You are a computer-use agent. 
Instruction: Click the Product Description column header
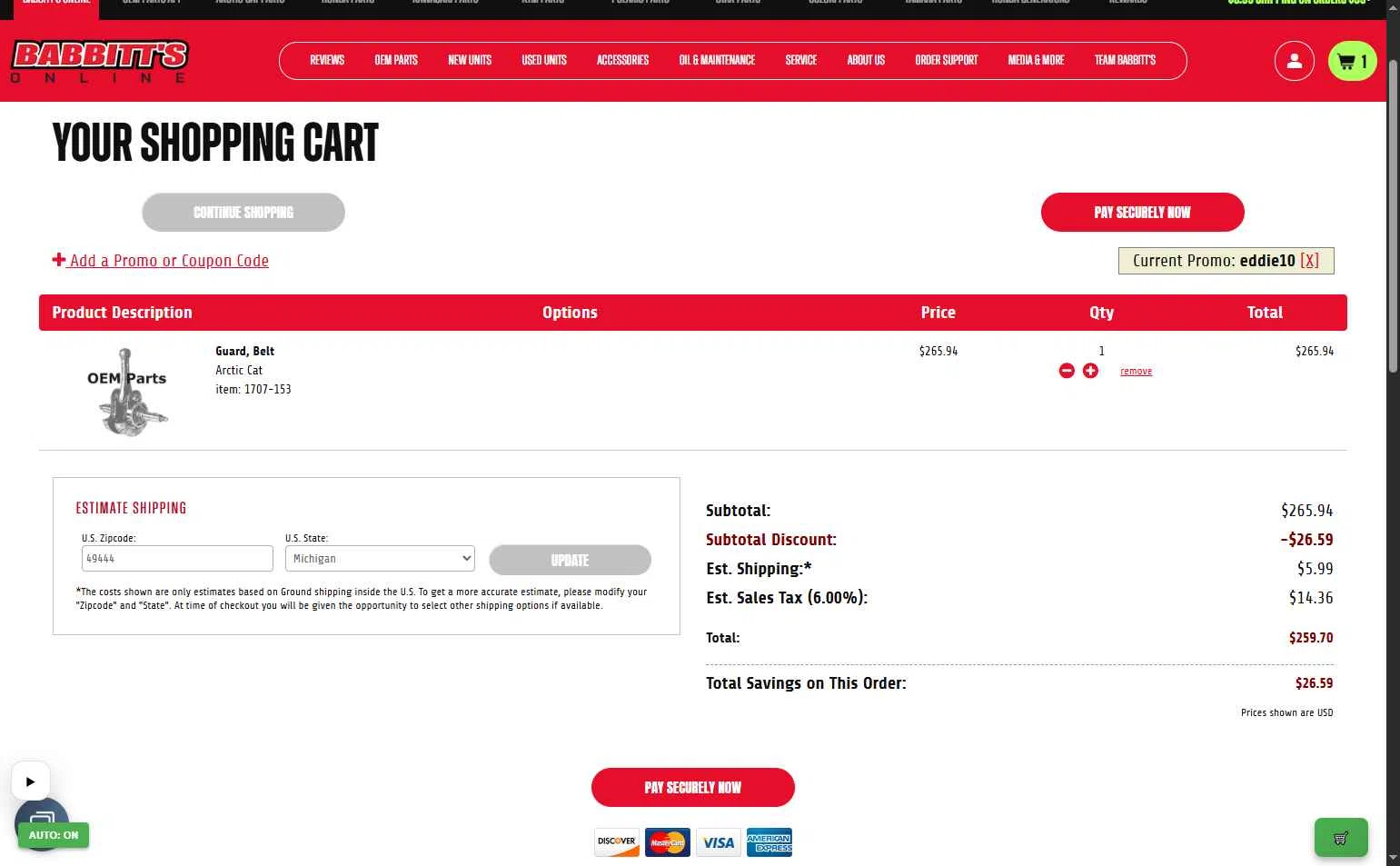[x=122, y=313]
